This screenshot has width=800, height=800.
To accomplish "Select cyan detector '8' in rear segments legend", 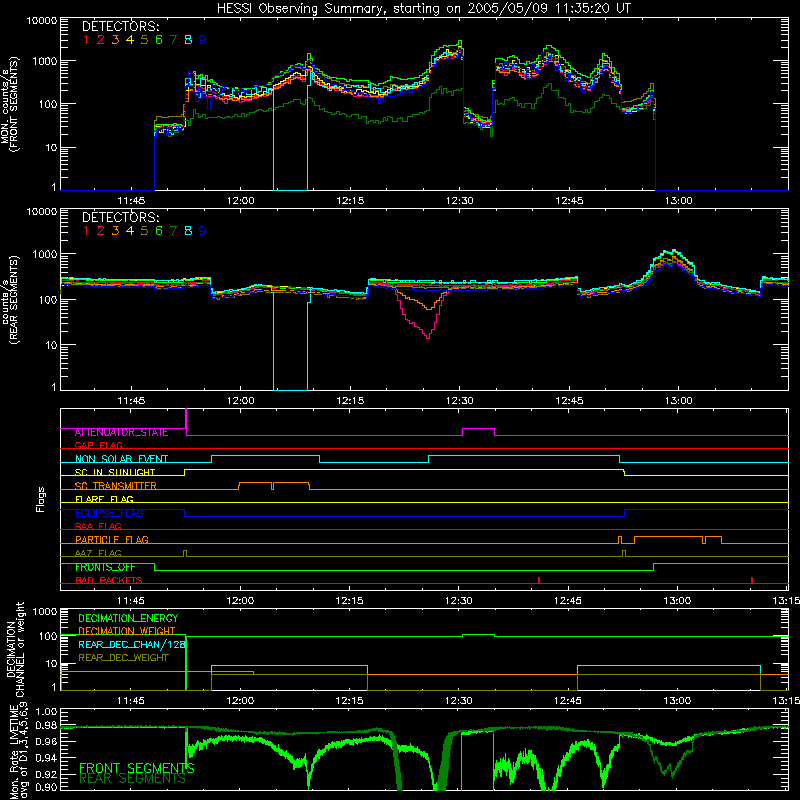I will pyautogui.click(x=188, y=231).
